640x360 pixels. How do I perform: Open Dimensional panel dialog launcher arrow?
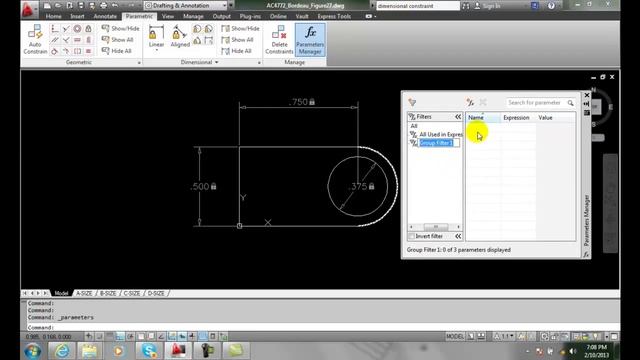pyautogui.click(x=259, y=63)
